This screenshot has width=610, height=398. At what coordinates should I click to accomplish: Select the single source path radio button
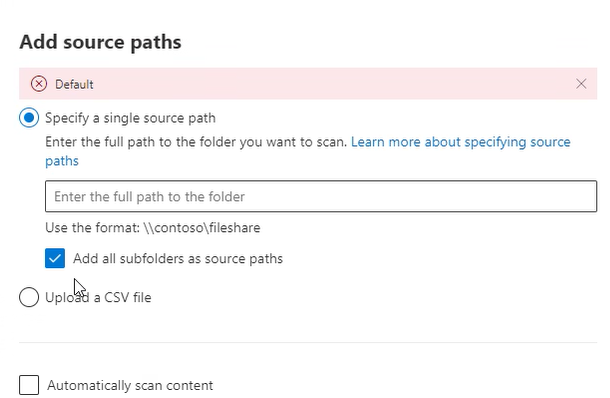[29, 118]
